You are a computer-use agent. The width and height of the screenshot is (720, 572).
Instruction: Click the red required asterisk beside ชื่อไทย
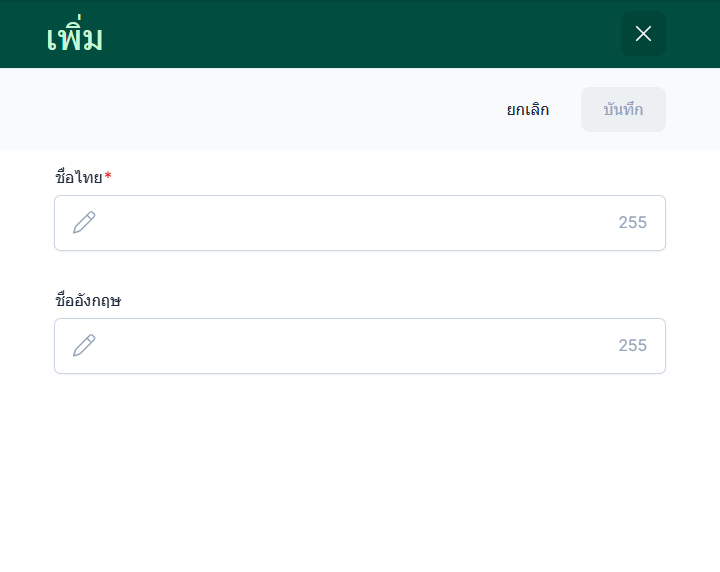108,177
